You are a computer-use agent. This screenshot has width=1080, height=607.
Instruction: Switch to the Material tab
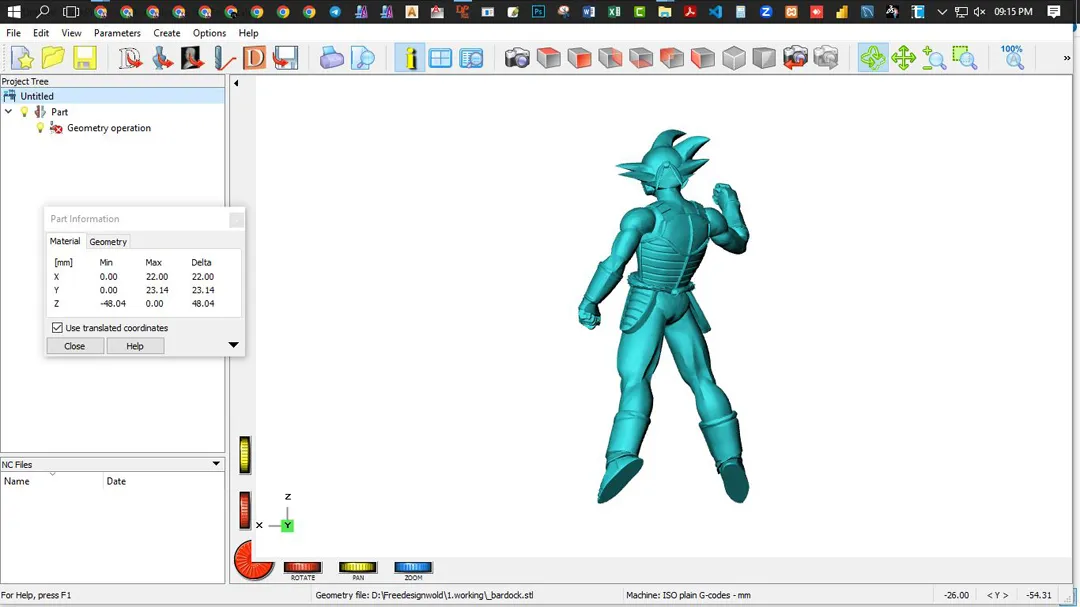coord(65,241)
